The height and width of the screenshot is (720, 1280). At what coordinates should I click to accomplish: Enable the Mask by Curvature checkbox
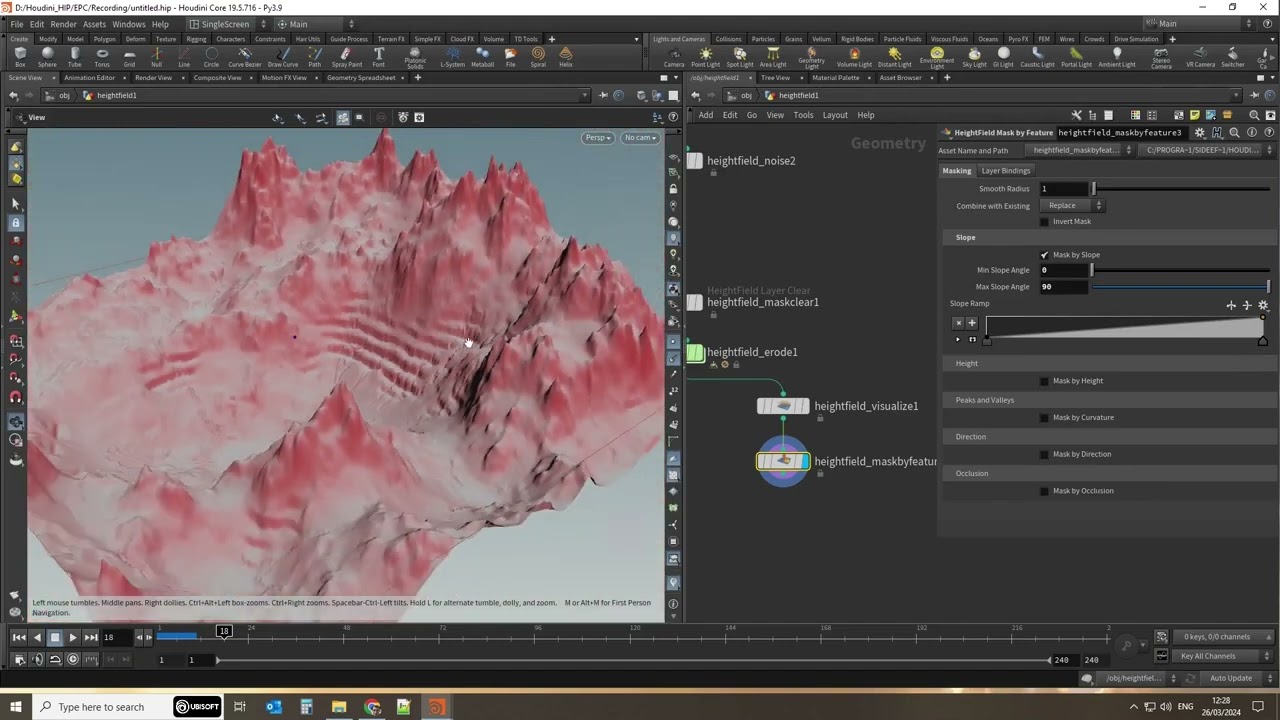(1044, 418)
